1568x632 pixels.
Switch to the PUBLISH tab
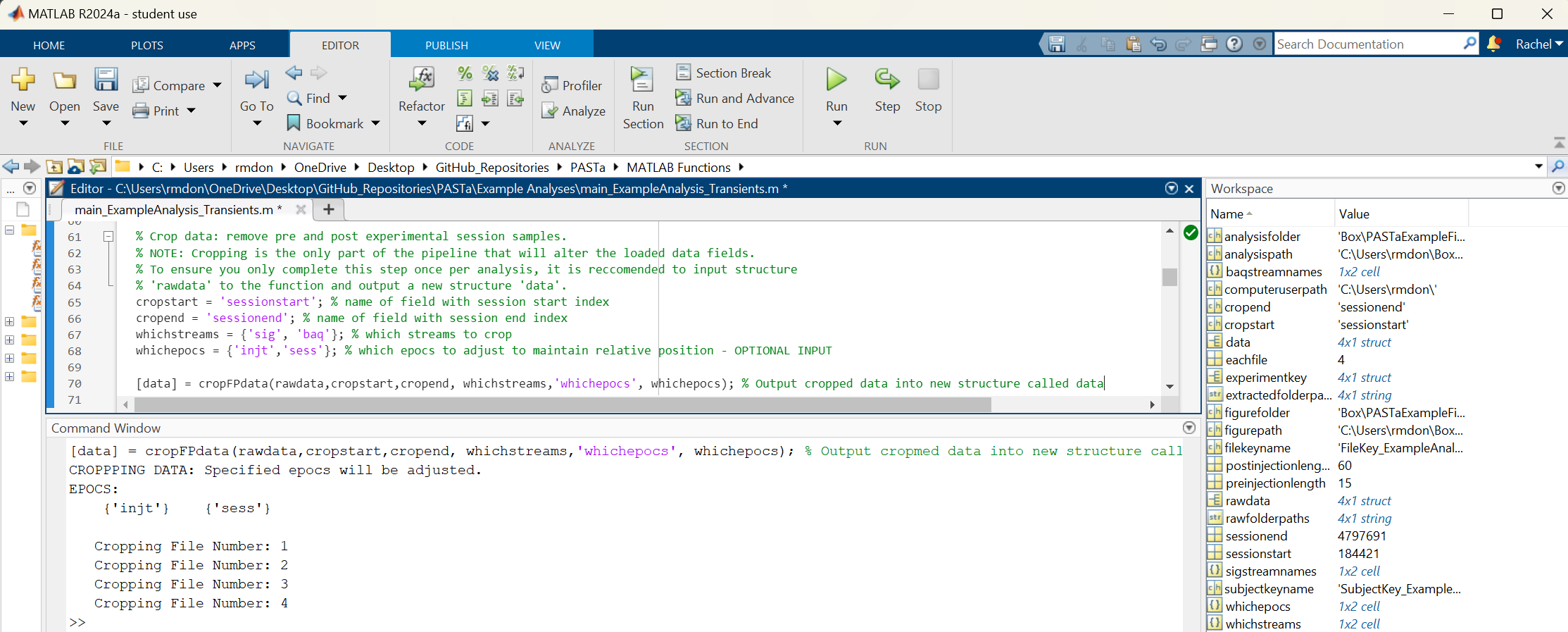tap(446, 45)
